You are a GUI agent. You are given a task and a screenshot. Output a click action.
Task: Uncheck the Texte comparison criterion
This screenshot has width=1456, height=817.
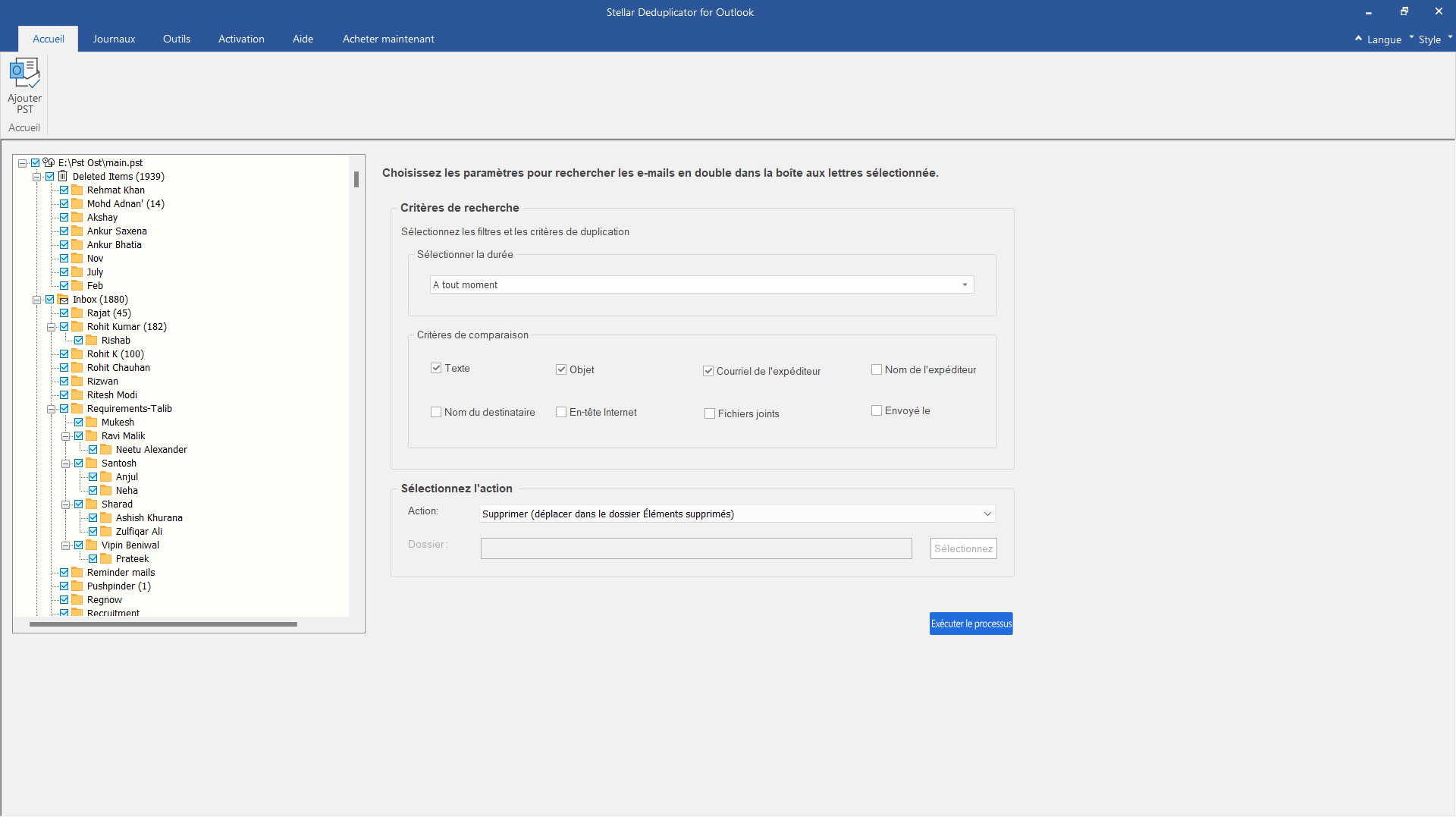click(436, 368)
